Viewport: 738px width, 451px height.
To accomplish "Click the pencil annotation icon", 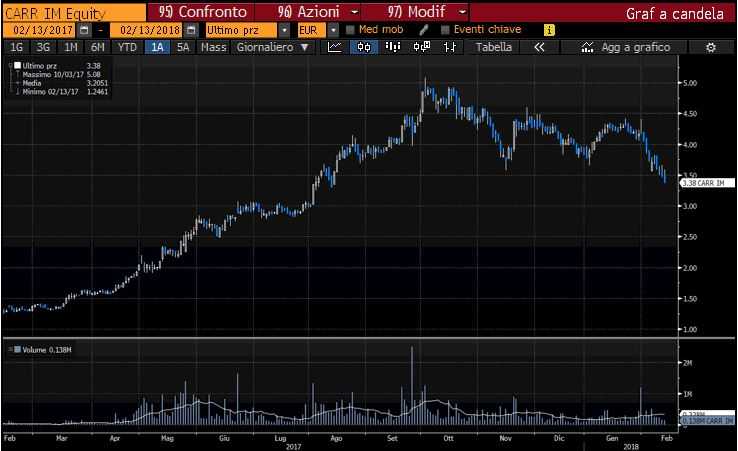I will (x=424, y=30).
